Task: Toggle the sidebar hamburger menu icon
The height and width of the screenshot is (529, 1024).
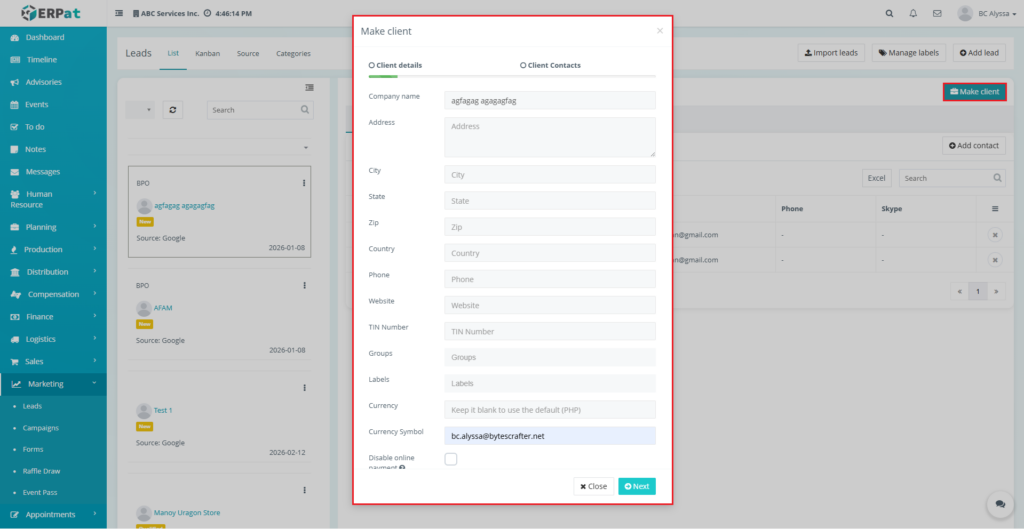Action: 120,14
